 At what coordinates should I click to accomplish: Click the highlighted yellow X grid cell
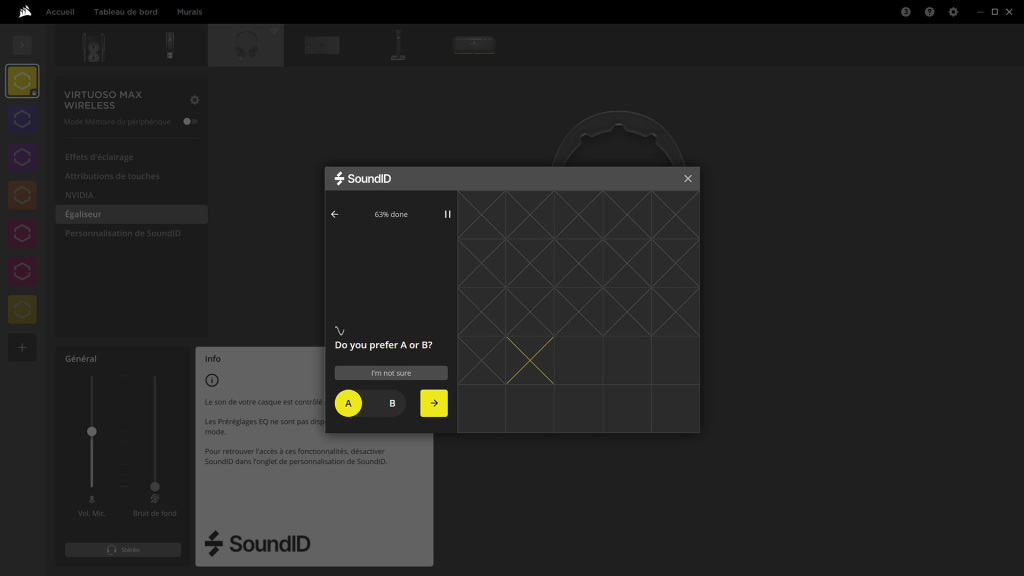[530, 360]
